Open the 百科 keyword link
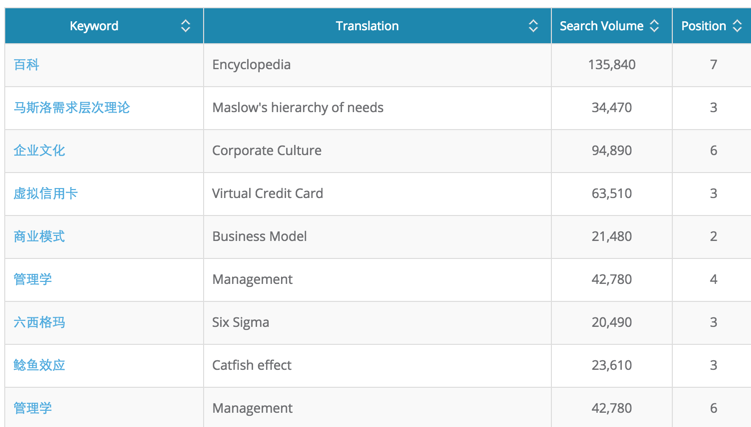The width and height of the screenshot is (751, 427). pyautogui.click(x=27, y=65)
